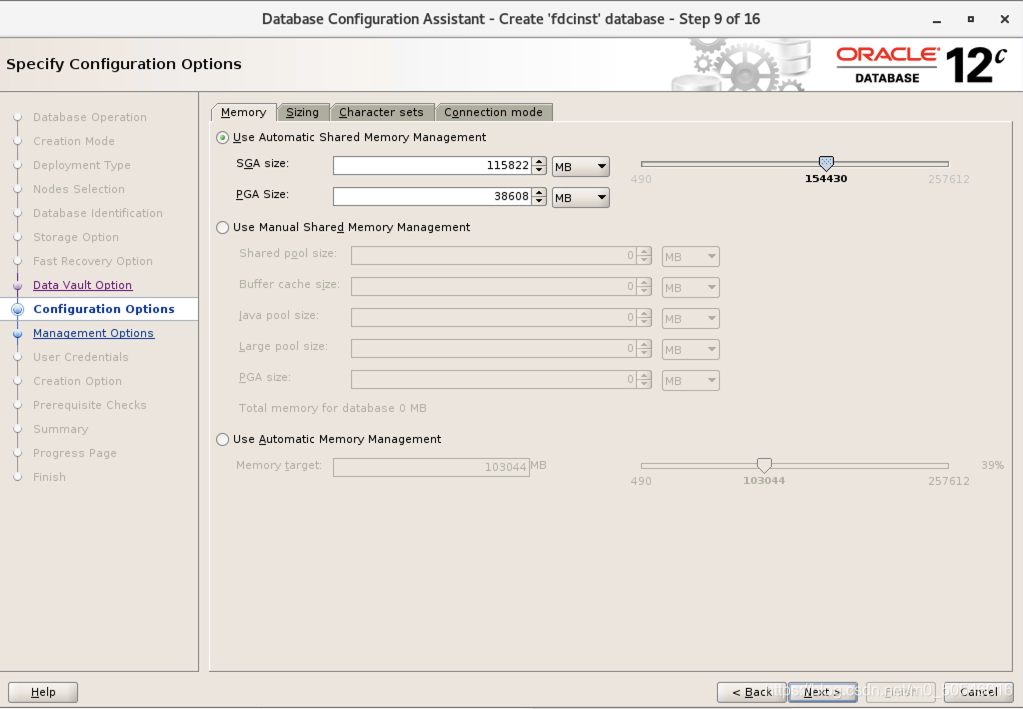Click the Summary step

[x=61, y=429]
